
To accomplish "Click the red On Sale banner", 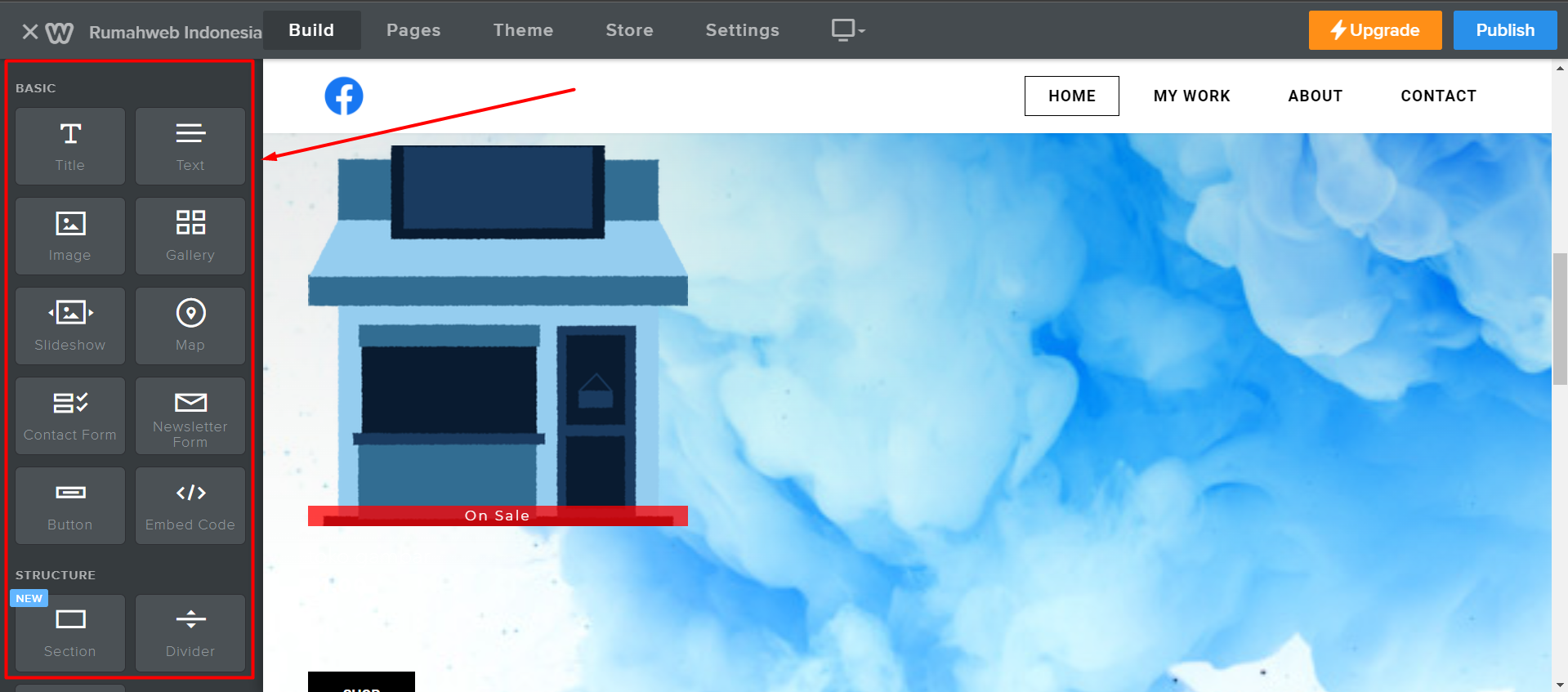I will (x=498, y=516).
